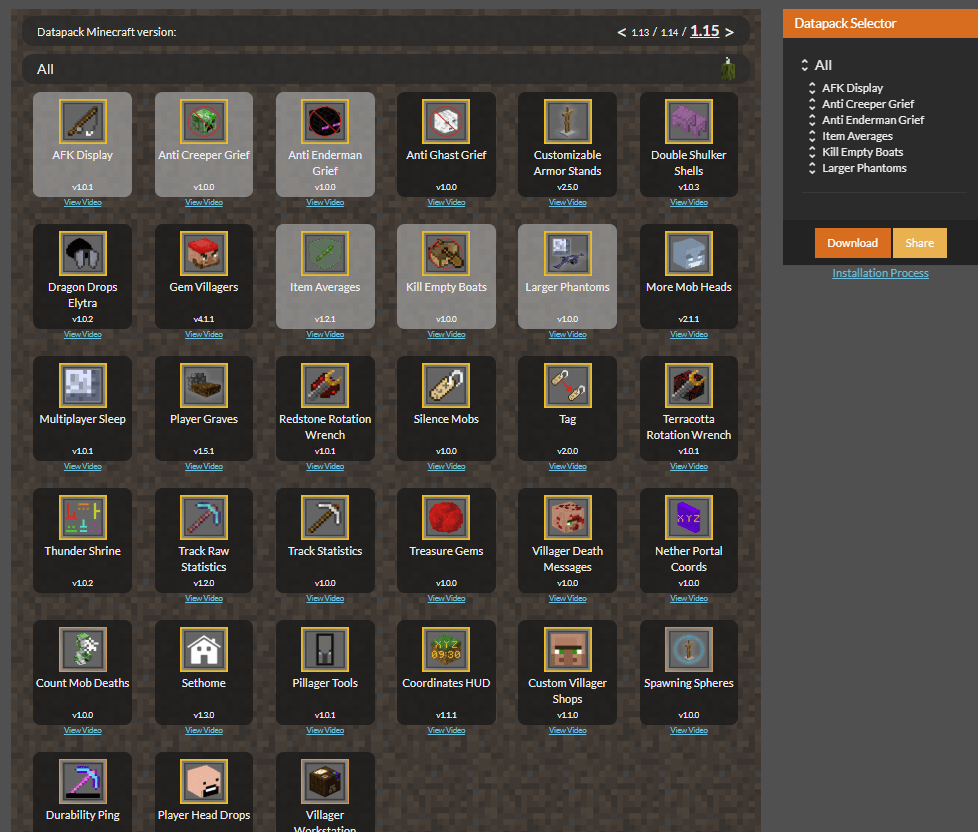Deselect the Anti Enderman Grief name label
978x832 pixels.
tap(325, 163)
